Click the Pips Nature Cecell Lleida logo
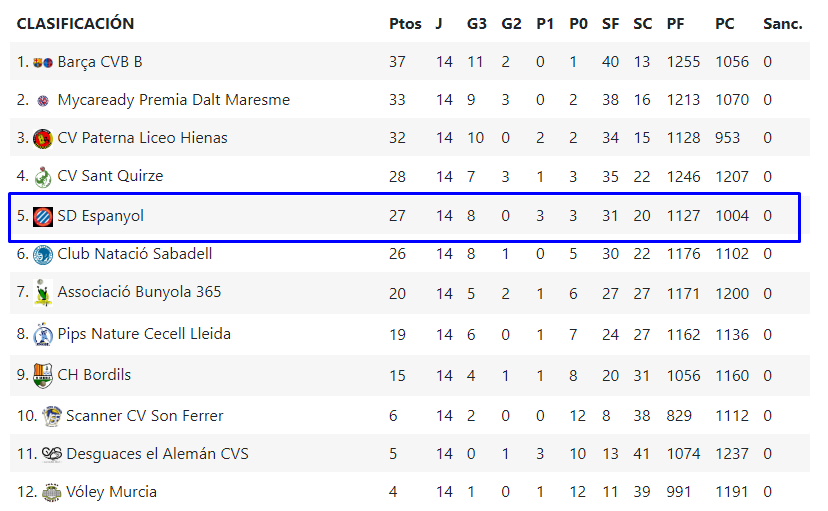The height and width of the screenshot is (511, 828). click(x=43, y=334)
